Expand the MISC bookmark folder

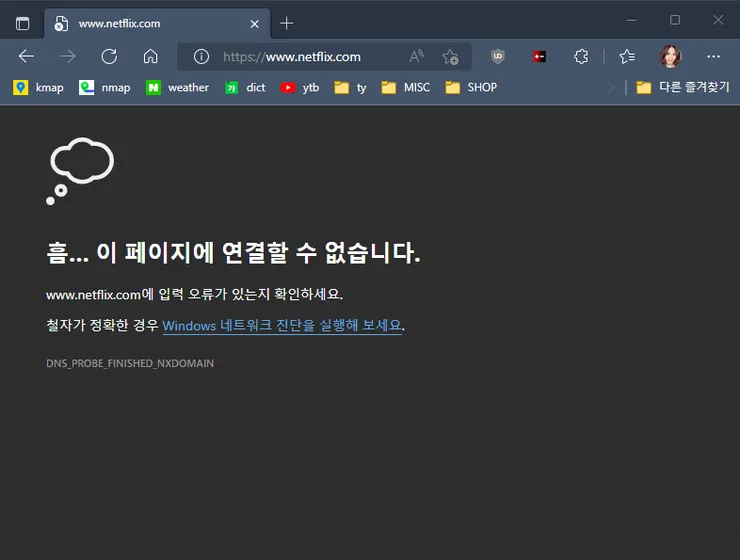[x=406, y=87]
